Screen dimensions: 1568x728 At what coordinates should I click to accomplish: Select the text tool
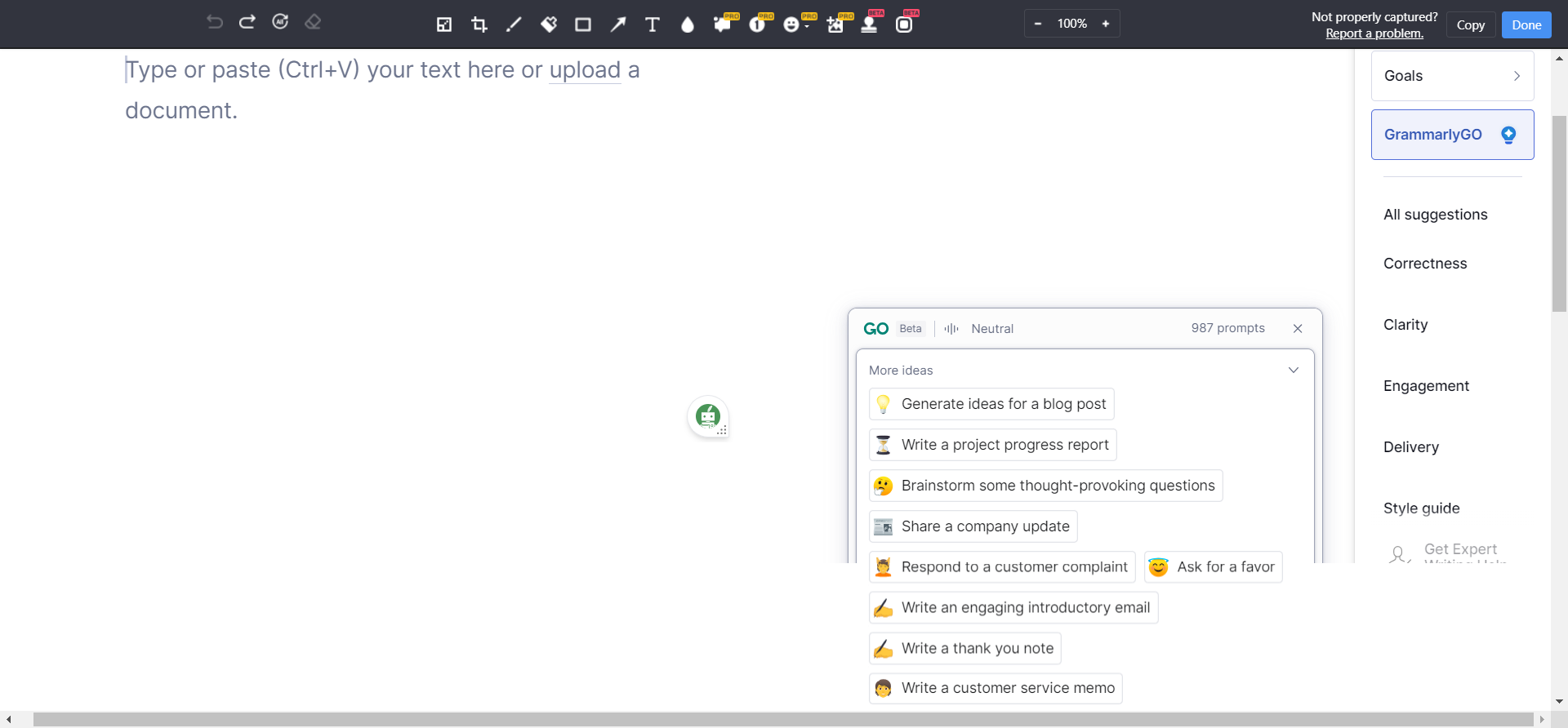coord(653,24)
